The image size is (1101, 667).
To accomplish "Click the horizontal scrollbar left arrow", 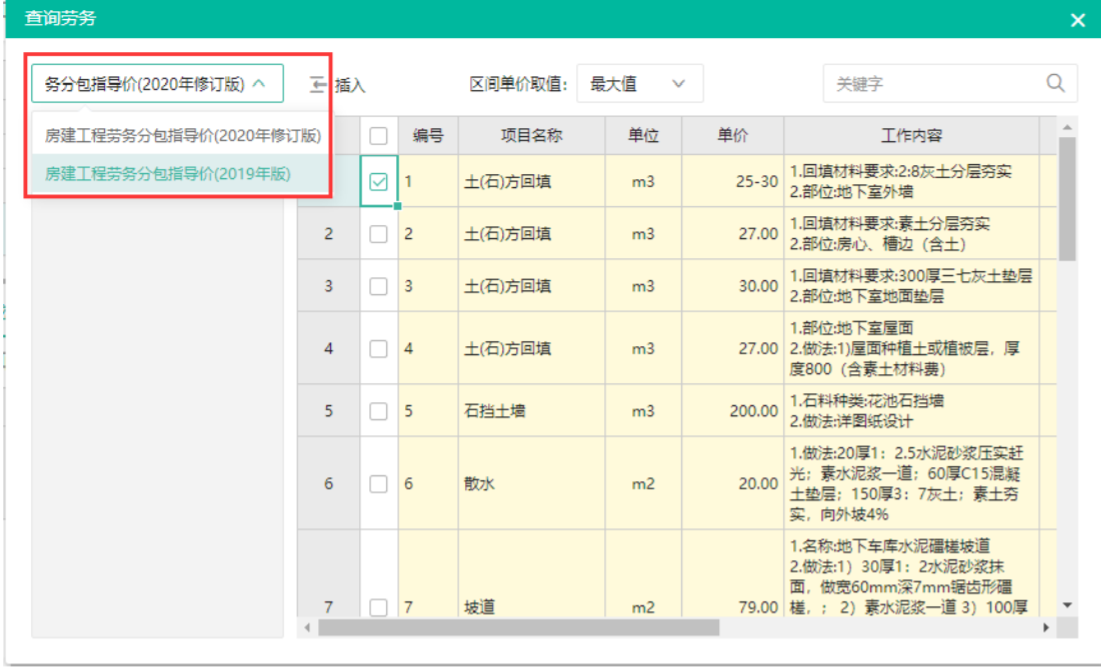I will click(x=307, y=627).
